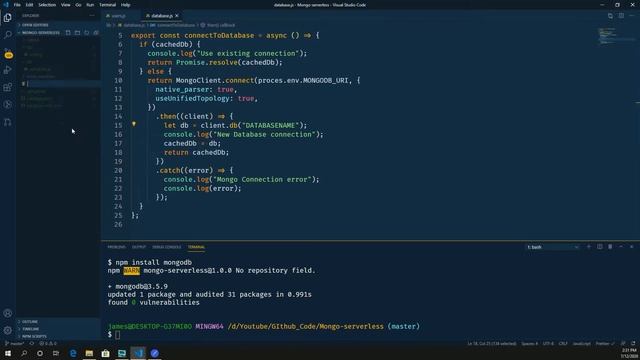Open the terminal shell selector dropdown (bash)
Screen dimensions: 640x360
coord(553,247)
